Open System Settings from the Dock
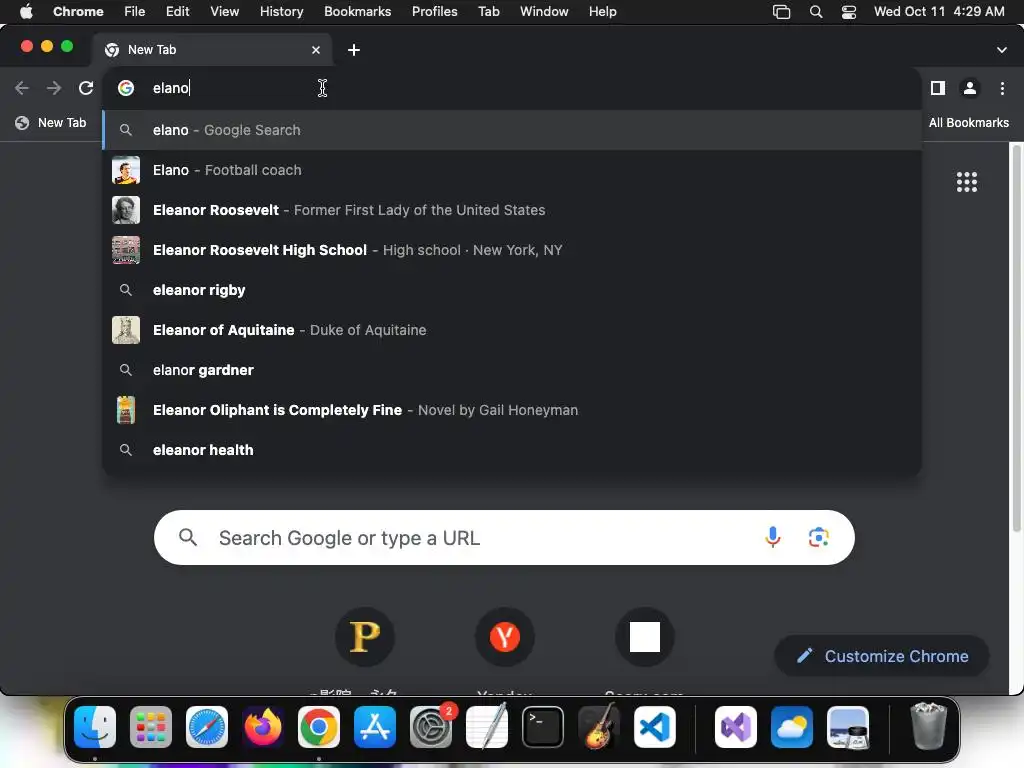 click(x=431, y=727)
